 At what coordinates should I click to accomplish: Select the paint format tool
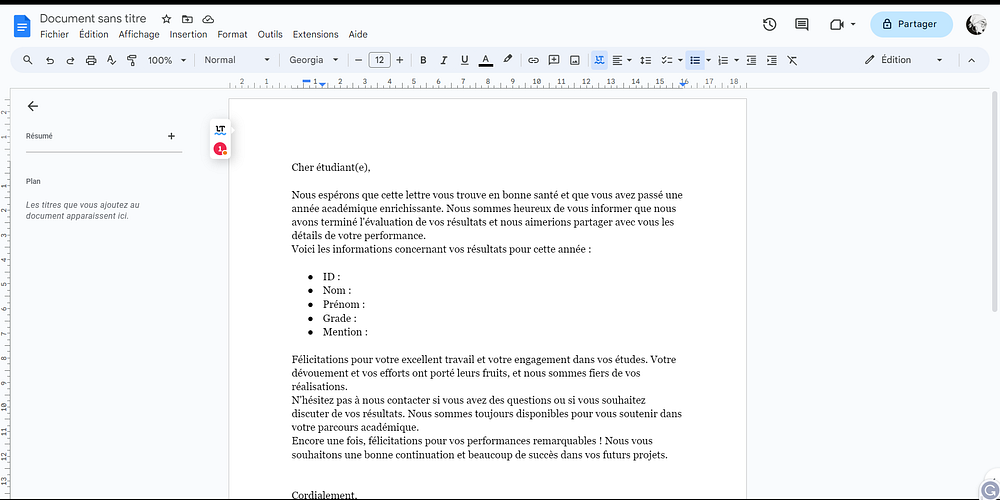coord(132,61)
